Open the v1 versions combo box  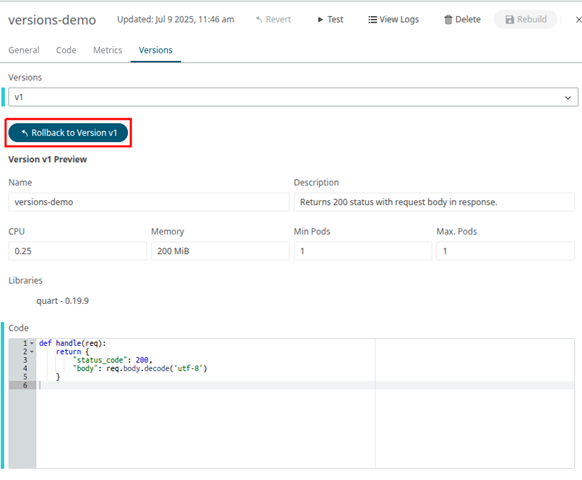pyautogui.click(x=293, y=97)
